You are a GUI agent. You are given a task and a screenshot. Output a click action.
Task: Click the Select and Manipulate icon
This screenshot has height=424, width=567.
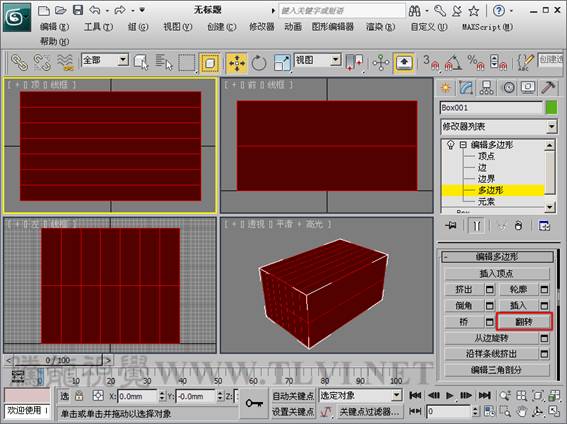(380, 63)
